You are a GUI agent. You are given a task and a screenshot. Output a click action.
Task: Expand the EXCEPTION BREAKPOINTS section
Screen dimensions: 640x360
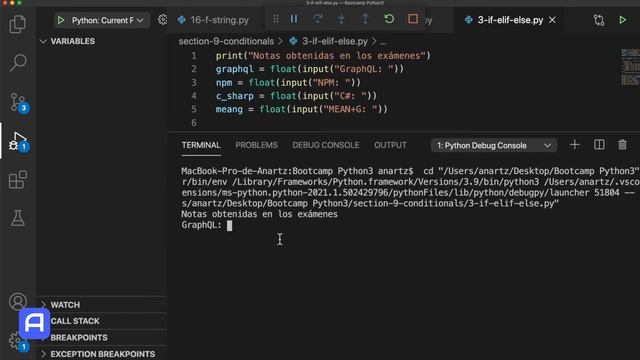(98, 354)
